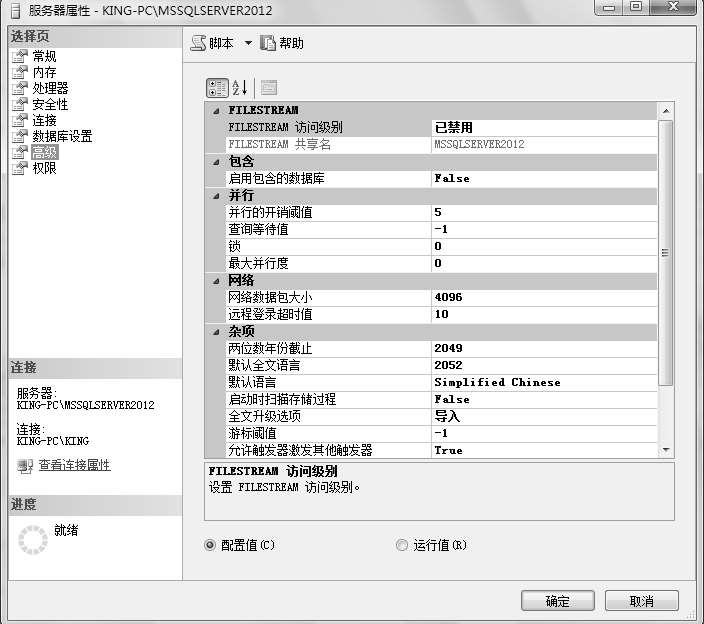Edit 网络数据包大小 value 4096
704x624 pixels.
[x=544, y=297]
